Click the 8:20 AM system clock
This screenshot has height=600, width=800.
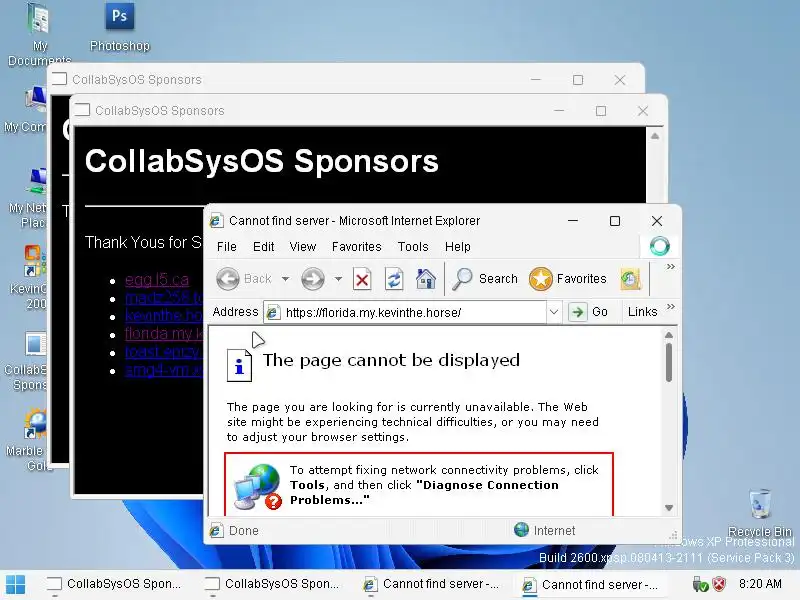click(760, 584)
